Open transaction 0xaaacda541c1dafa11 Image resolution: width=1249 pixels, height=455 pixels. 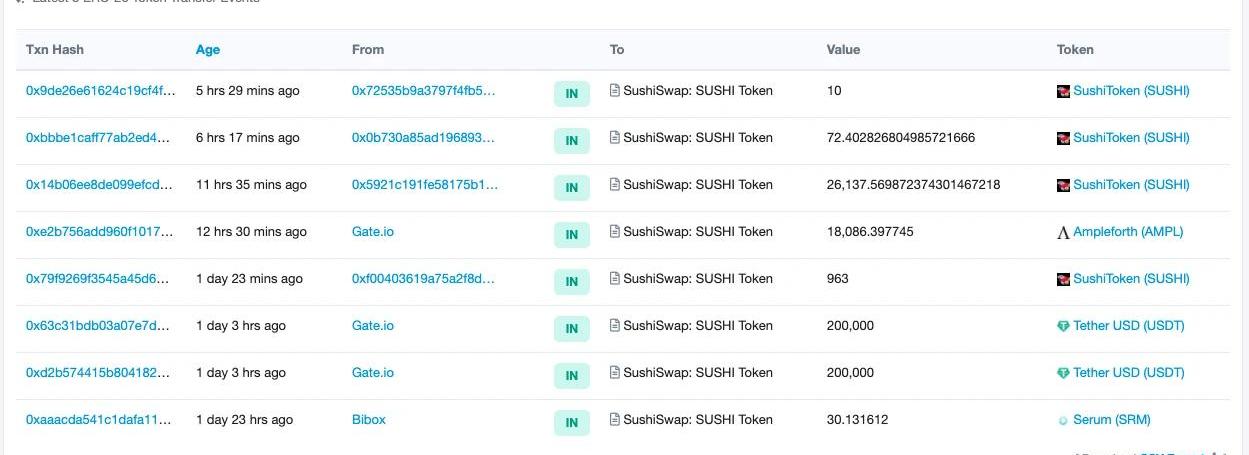click(100, 419)
